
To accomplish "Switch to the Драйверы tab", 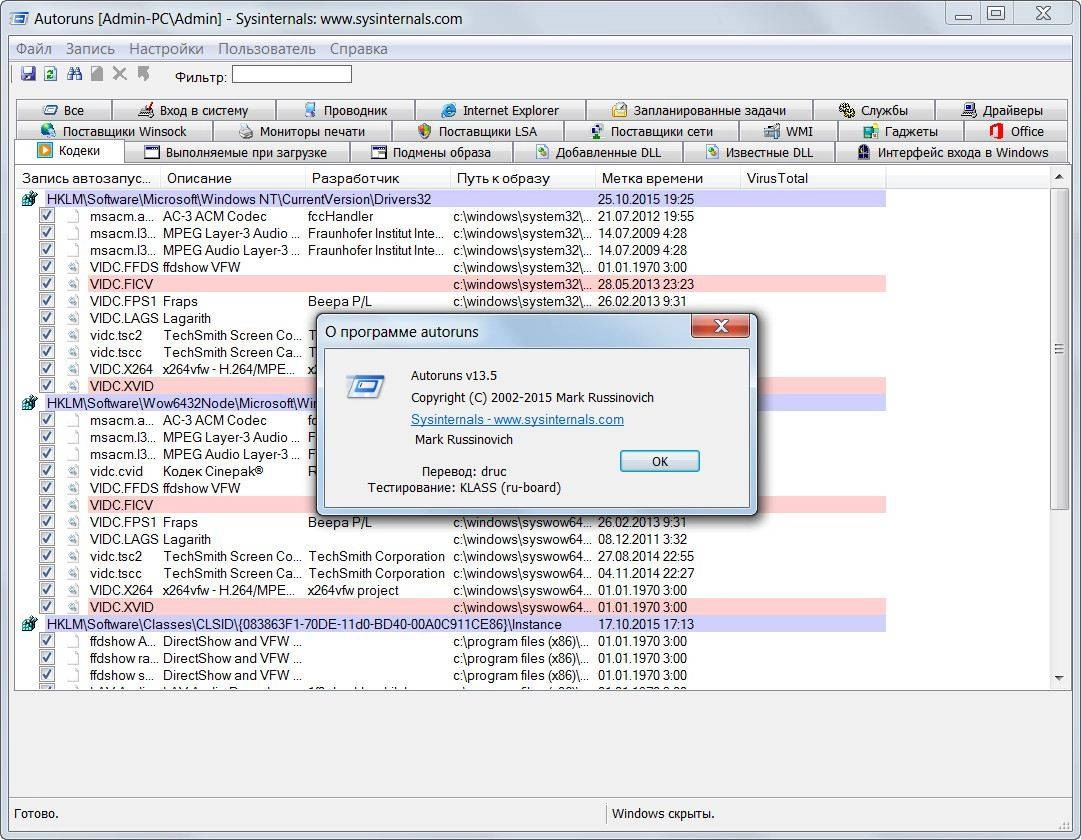I will (1002, 110).
